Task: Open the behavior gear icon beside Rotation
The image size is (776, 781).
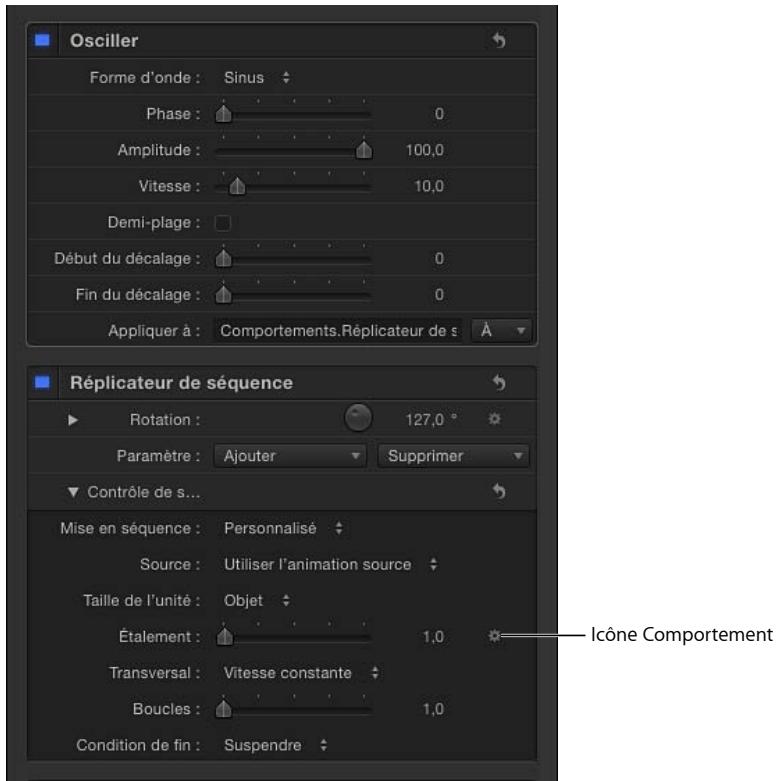Action: point(494,419)
